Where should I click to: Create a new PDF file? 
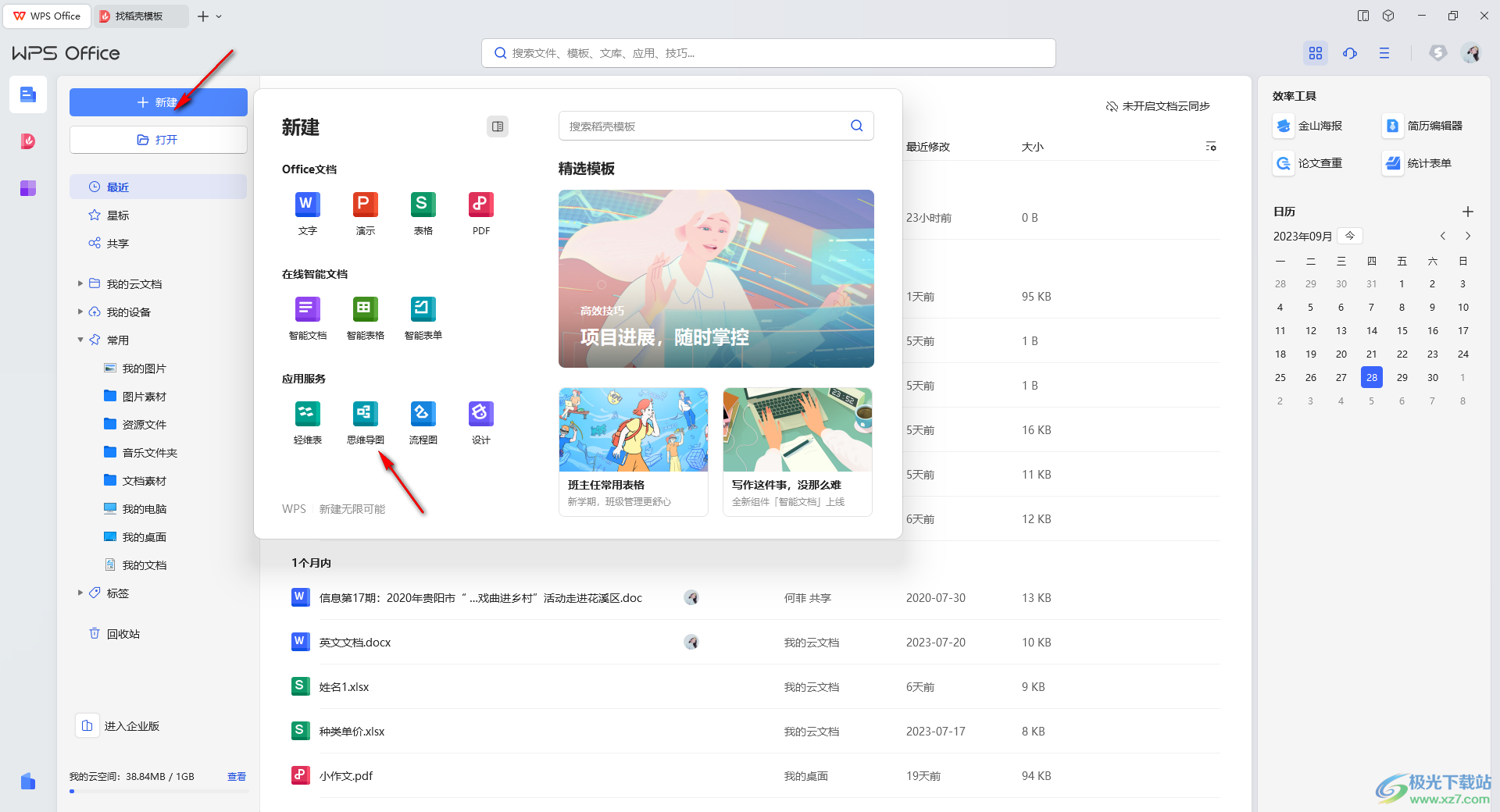coord(480,213)
